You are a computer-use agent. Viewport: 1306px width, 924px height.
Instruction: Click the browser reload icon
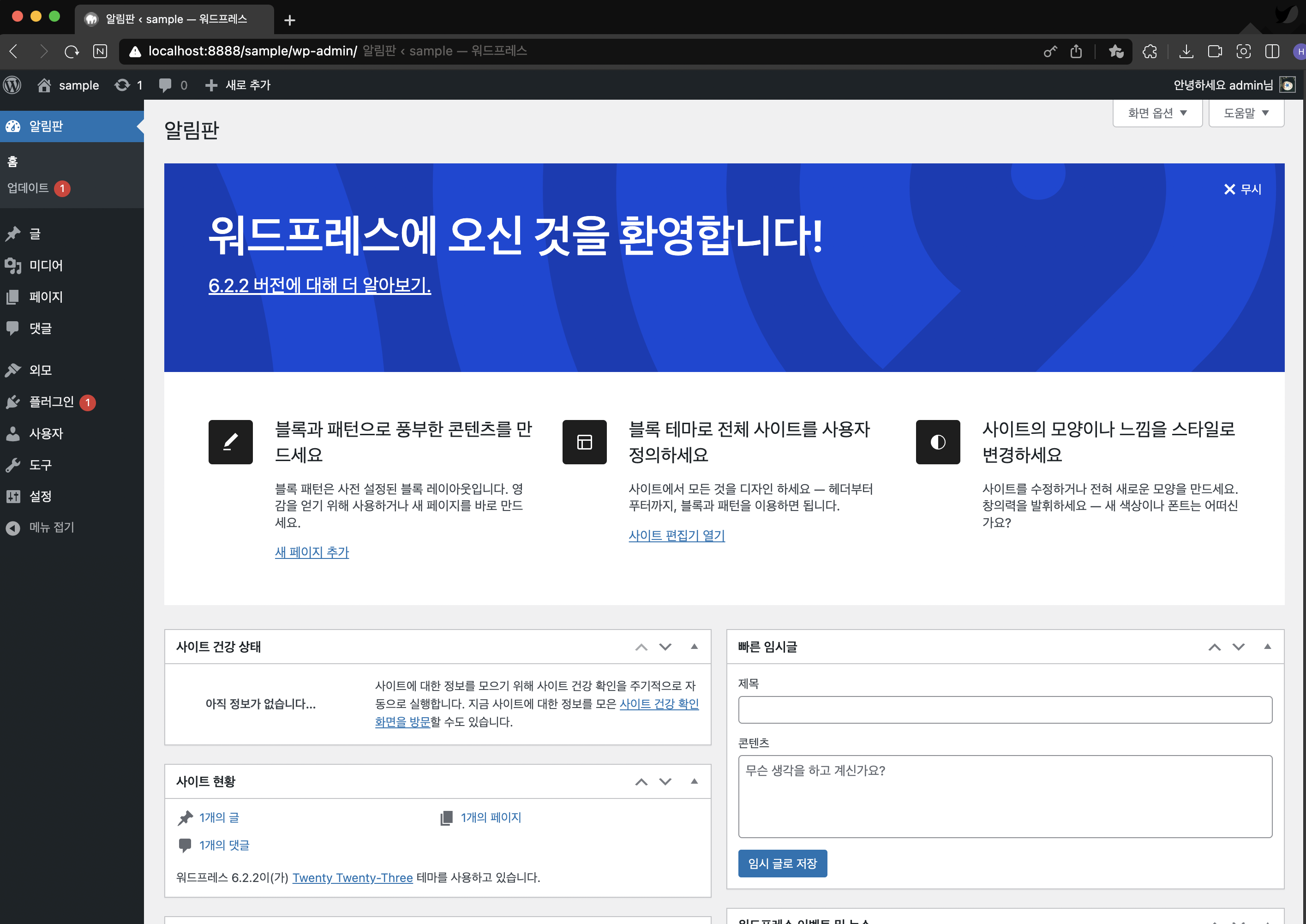pyautogui.click(x=72, y=52)
